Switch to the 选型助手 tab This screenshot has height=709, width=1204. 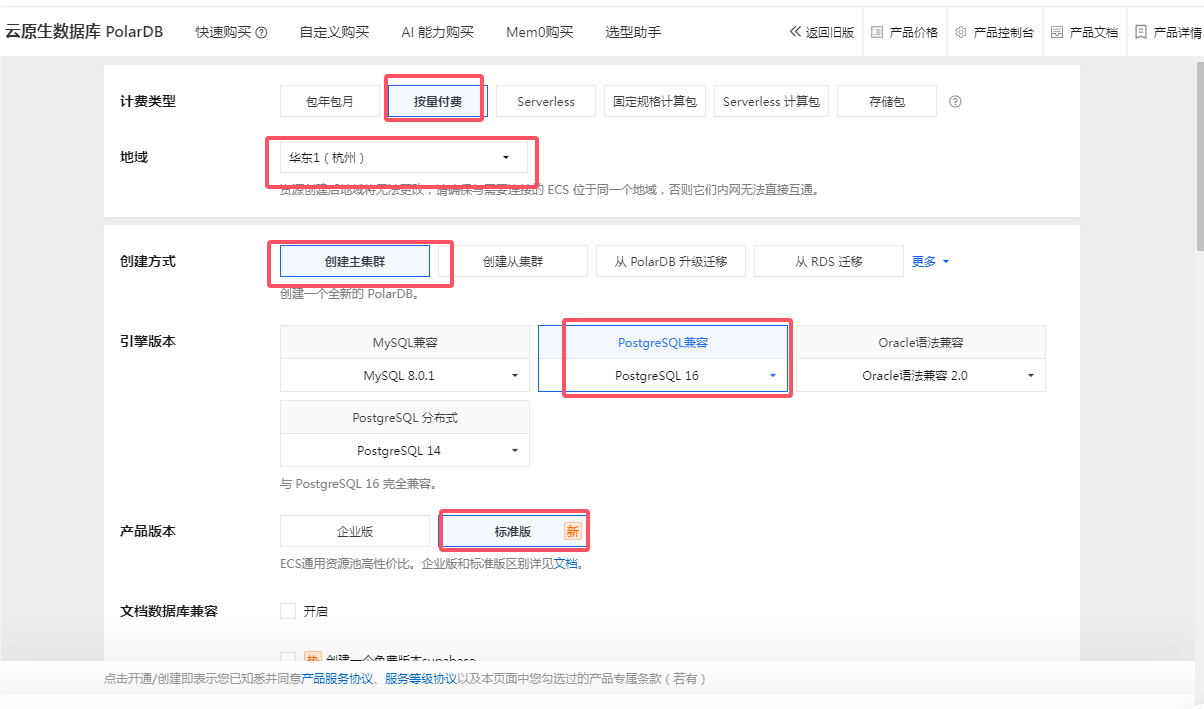coord(635,31)
